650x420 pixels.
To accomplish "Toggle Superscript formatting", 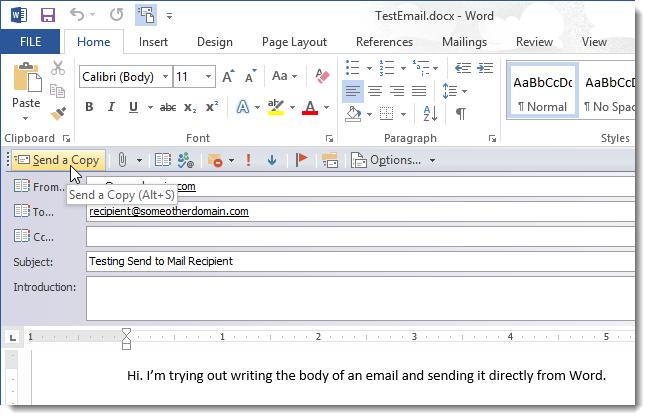I will pos(212,107).
